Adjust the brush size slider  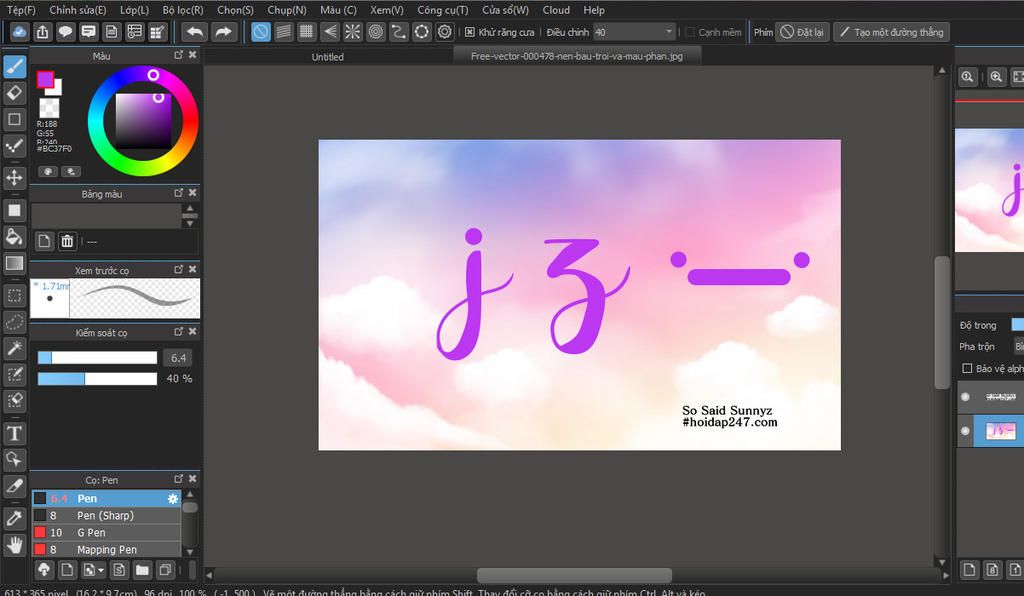97,358
